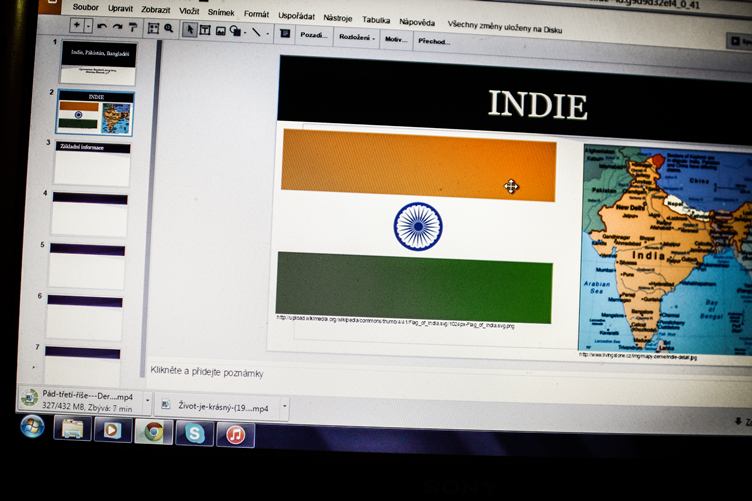Open the Upravit menu

pyautogui.click(x=120, y=9)
